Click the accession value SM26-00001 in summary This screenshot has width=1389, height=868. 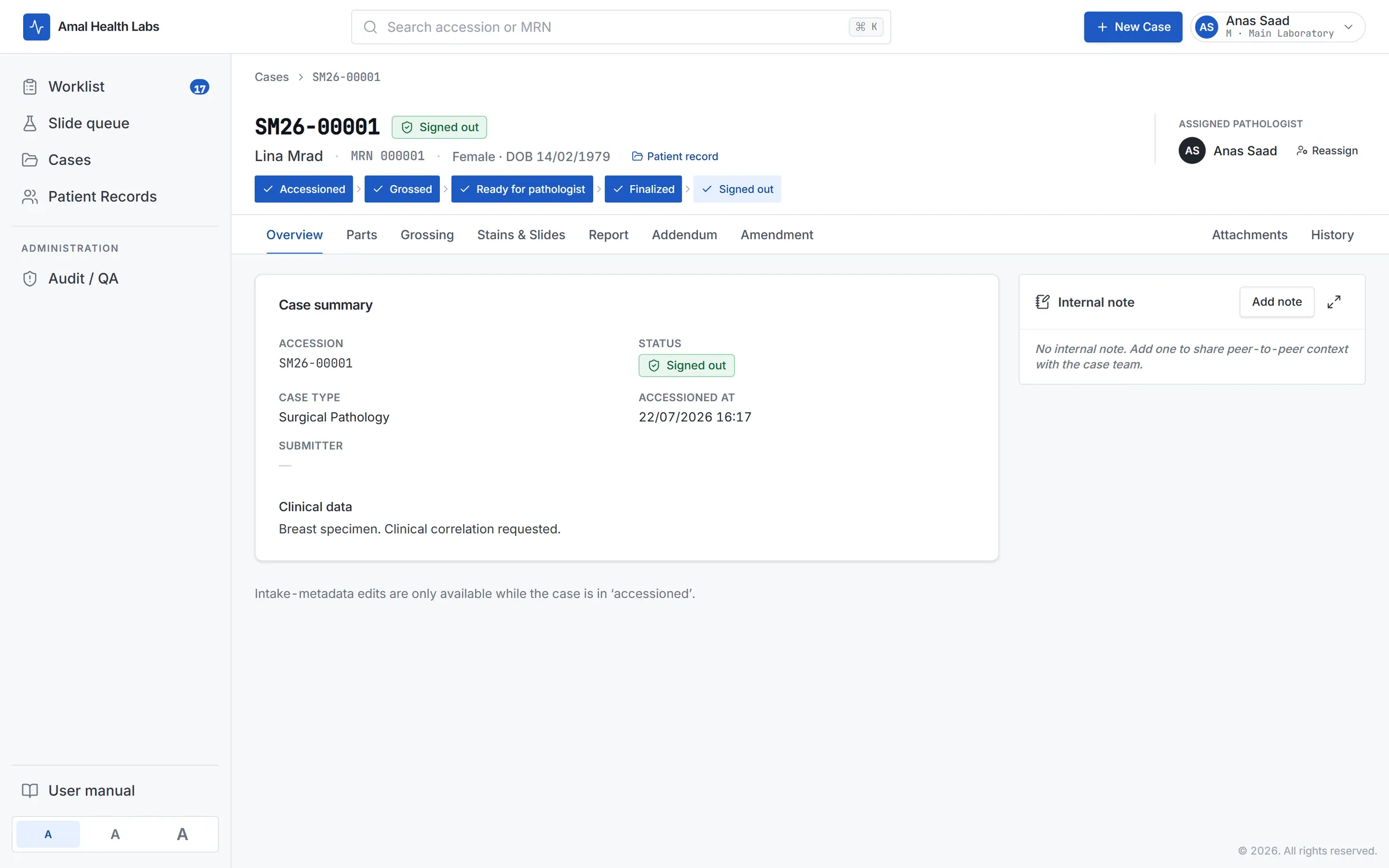coord(315,363)
